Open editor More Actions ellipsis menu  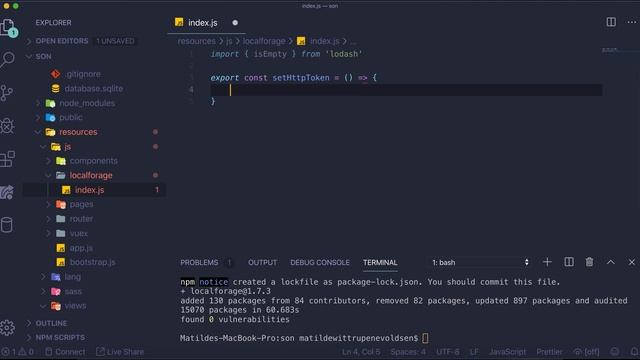(631, 22)
